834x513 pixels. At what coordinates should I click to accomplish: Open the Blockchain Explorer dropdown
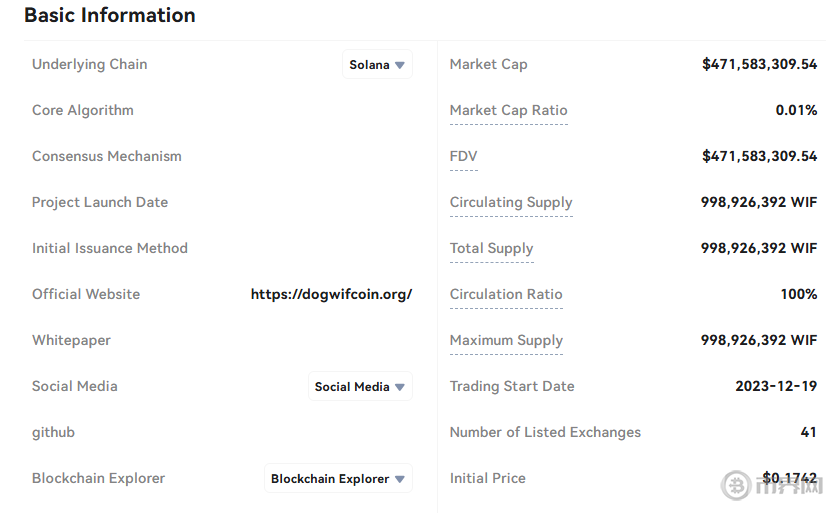(x=337, y=479)
